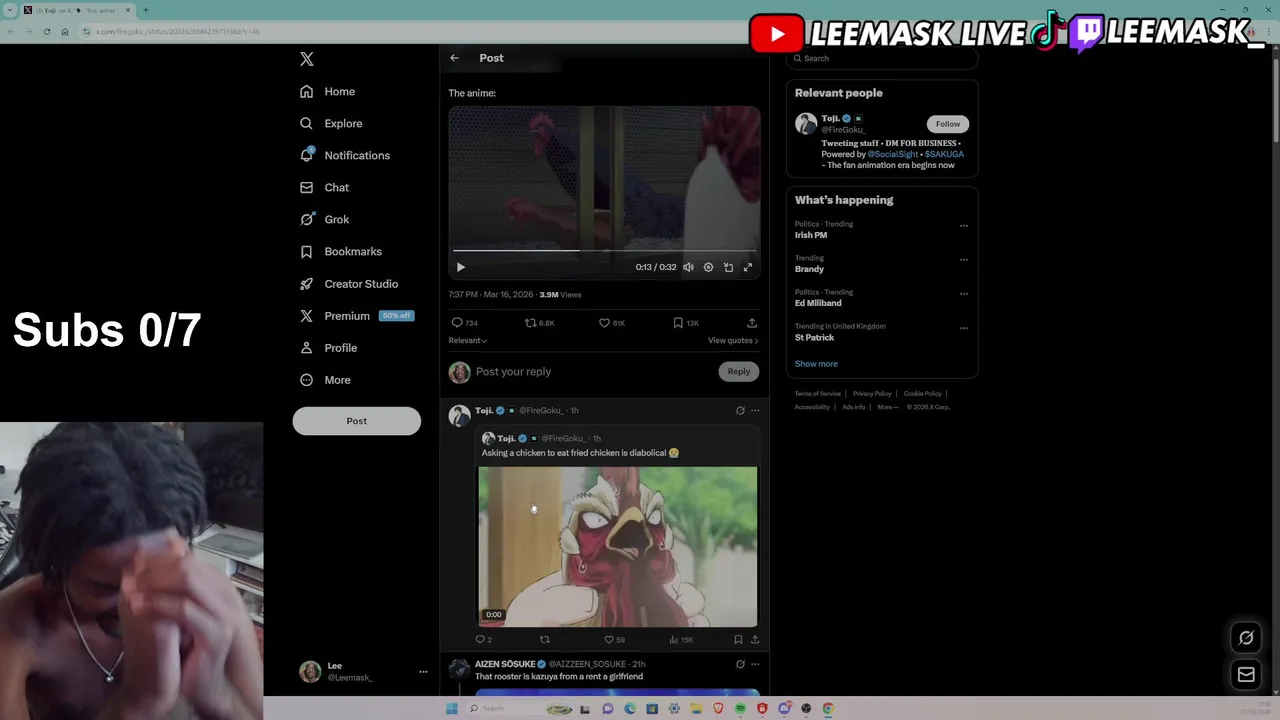Open Premium in the sidebar
Screen dimensions: 1280x720
click(355, 315)
